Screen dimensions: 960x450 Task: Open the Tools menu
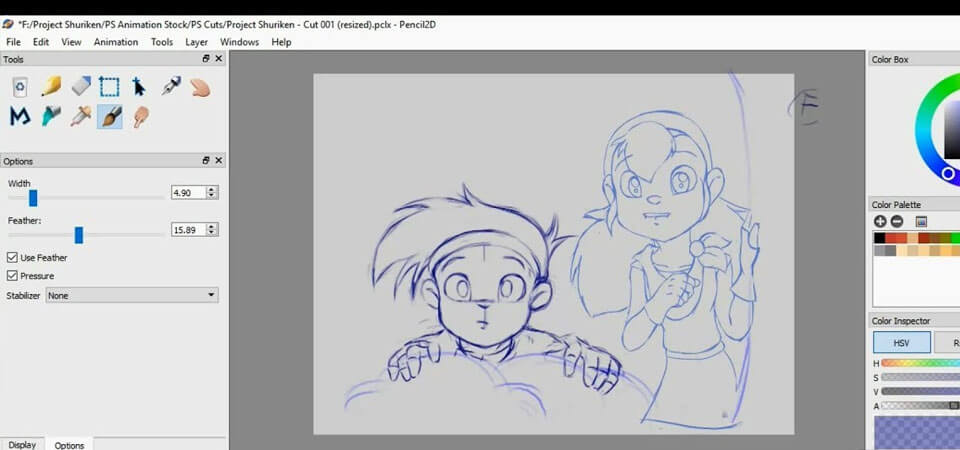click(162, 42)
